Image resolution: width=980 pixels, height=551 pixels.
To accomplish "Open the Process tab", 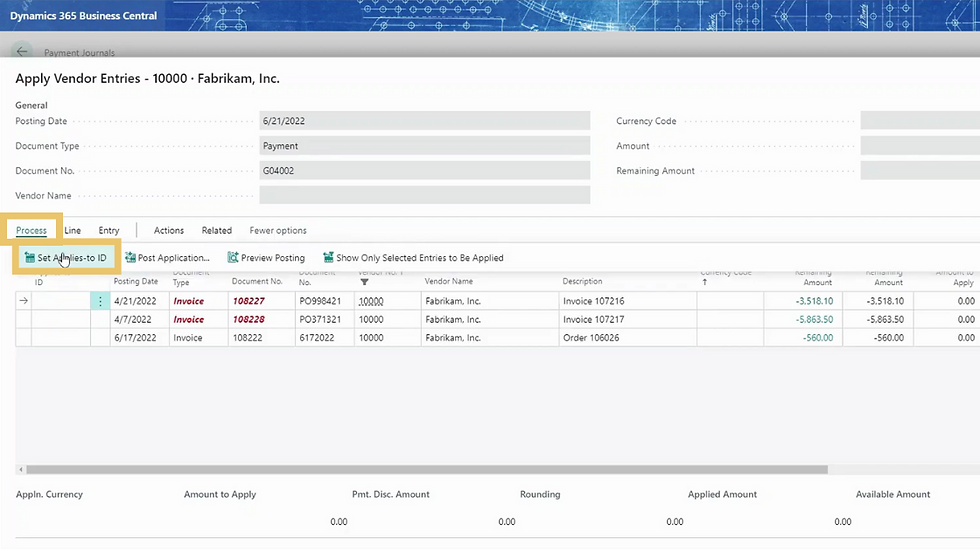I will tap(31, 231).
